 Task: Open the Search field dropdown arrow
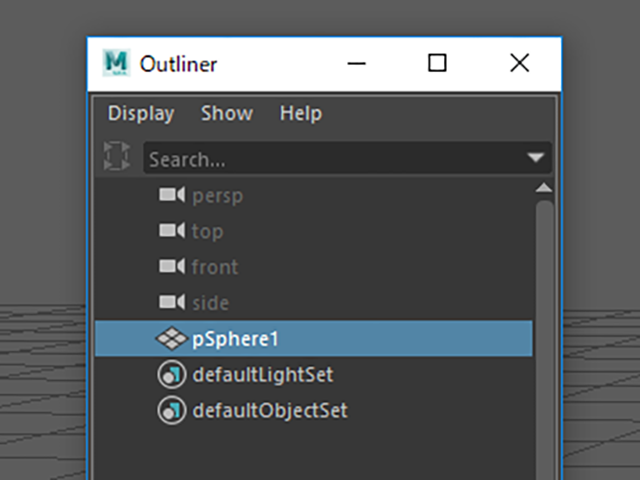[x=536, y=157]
